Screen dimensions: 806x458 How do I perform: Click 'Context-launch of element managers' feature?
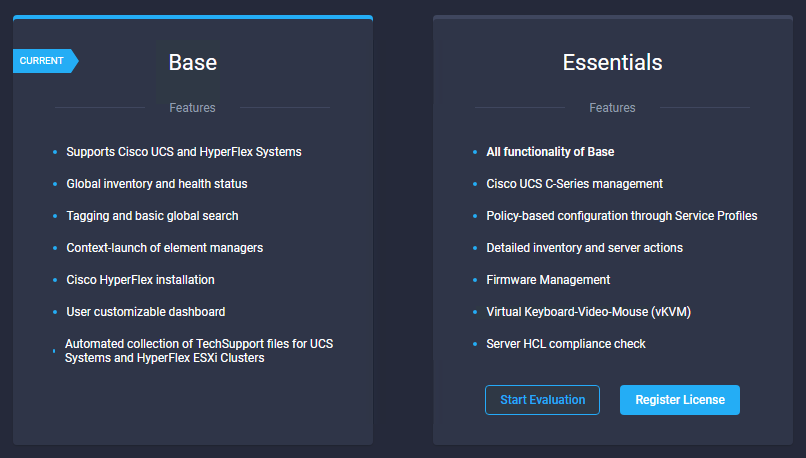click(164, 248)
